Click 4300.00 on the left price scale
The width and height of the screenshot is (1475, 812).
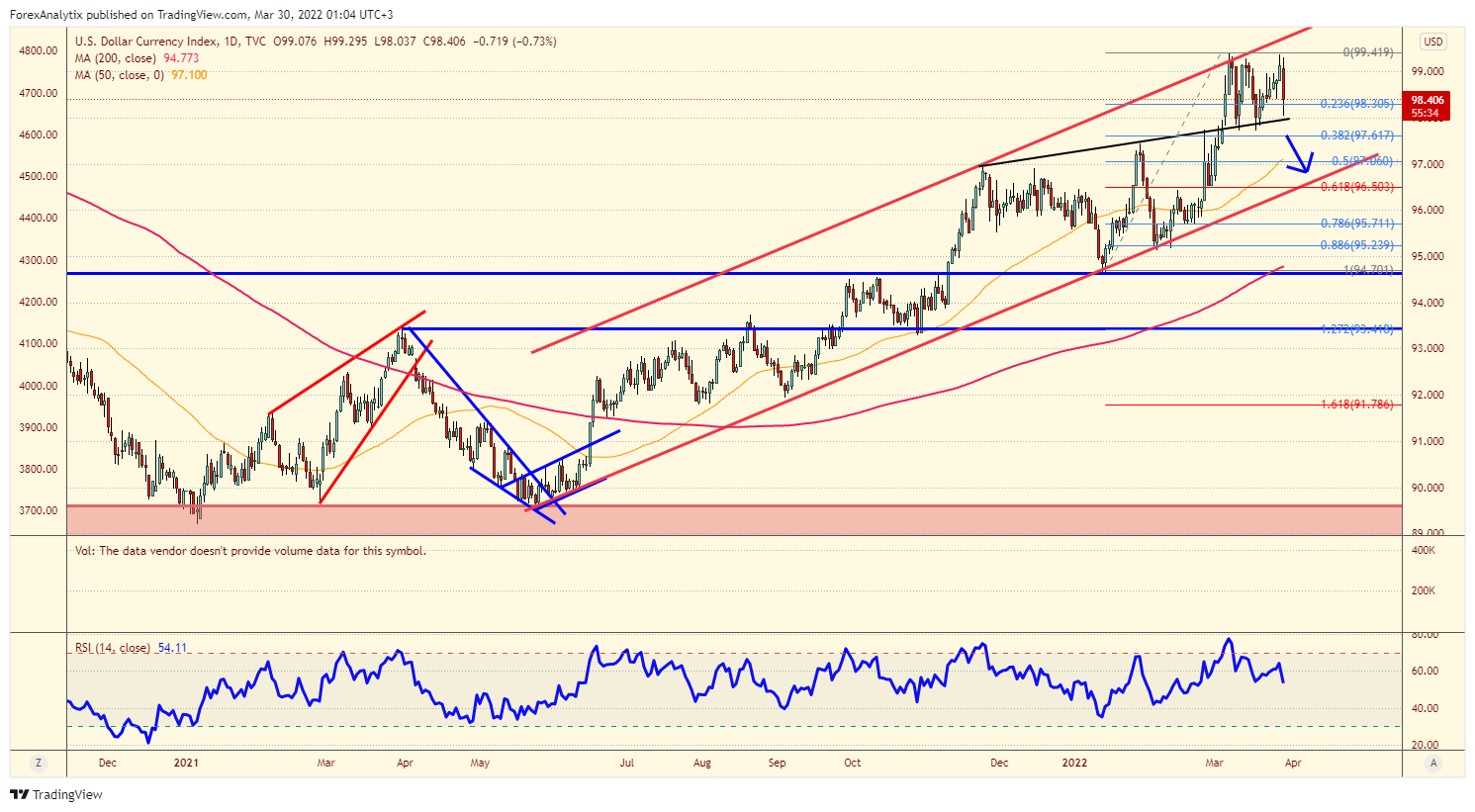[x=39, y=260]
